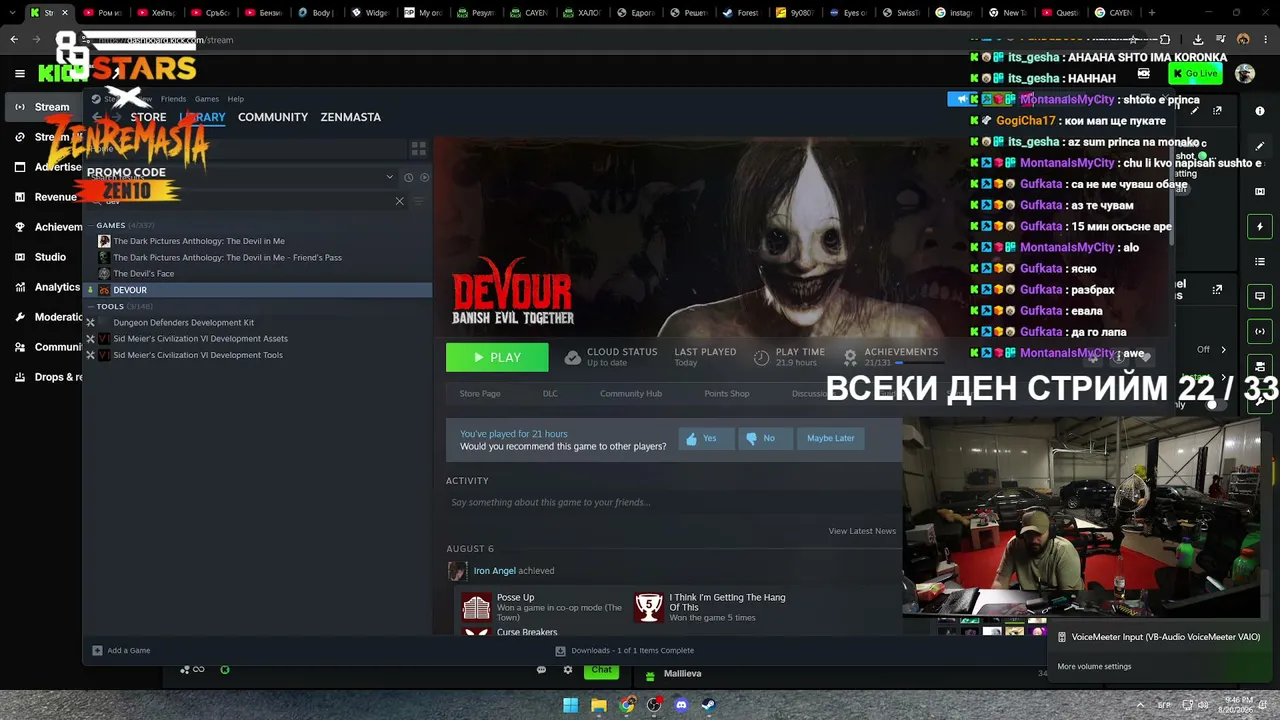Open the Posse Up achievement icon
The height and width of the screenshot is (720, 1280).
coord(476,606)
